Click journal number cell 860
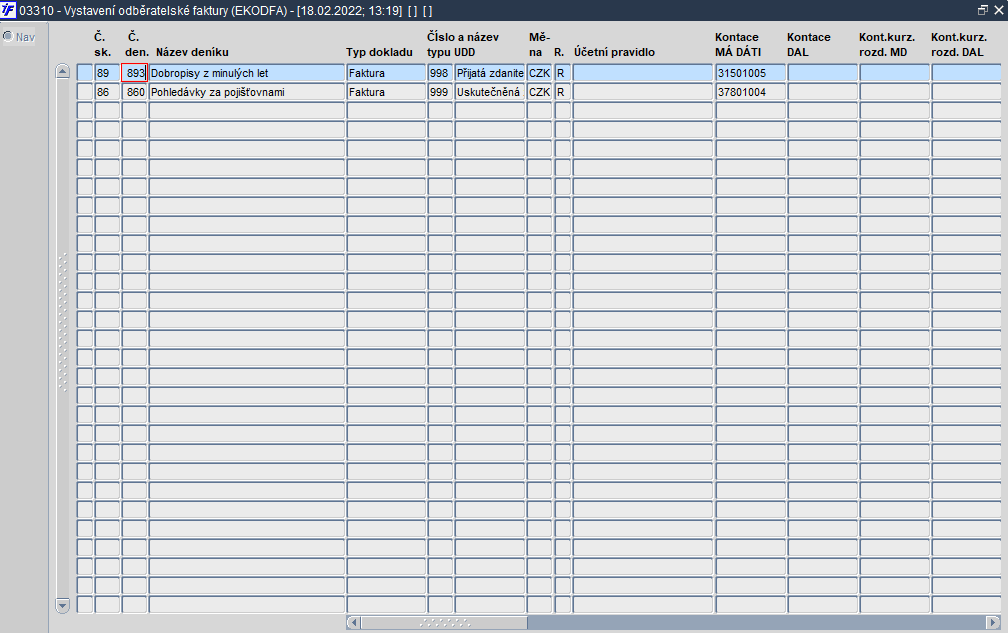This screenshot has width=1008, height=633. [134, 92]
